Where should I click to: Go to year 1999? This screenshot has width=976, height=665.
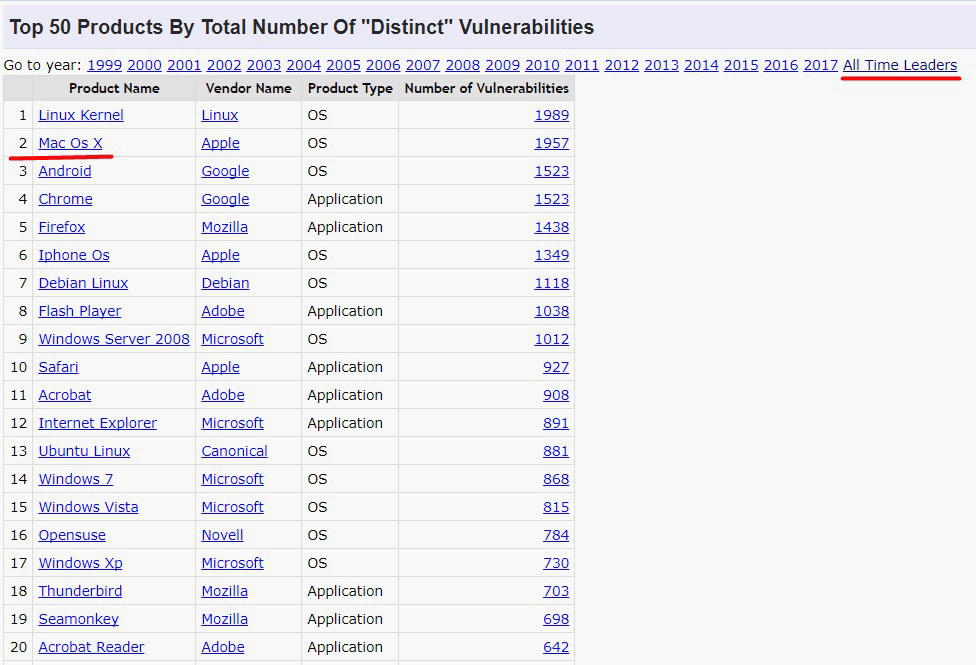coord(104,65)
